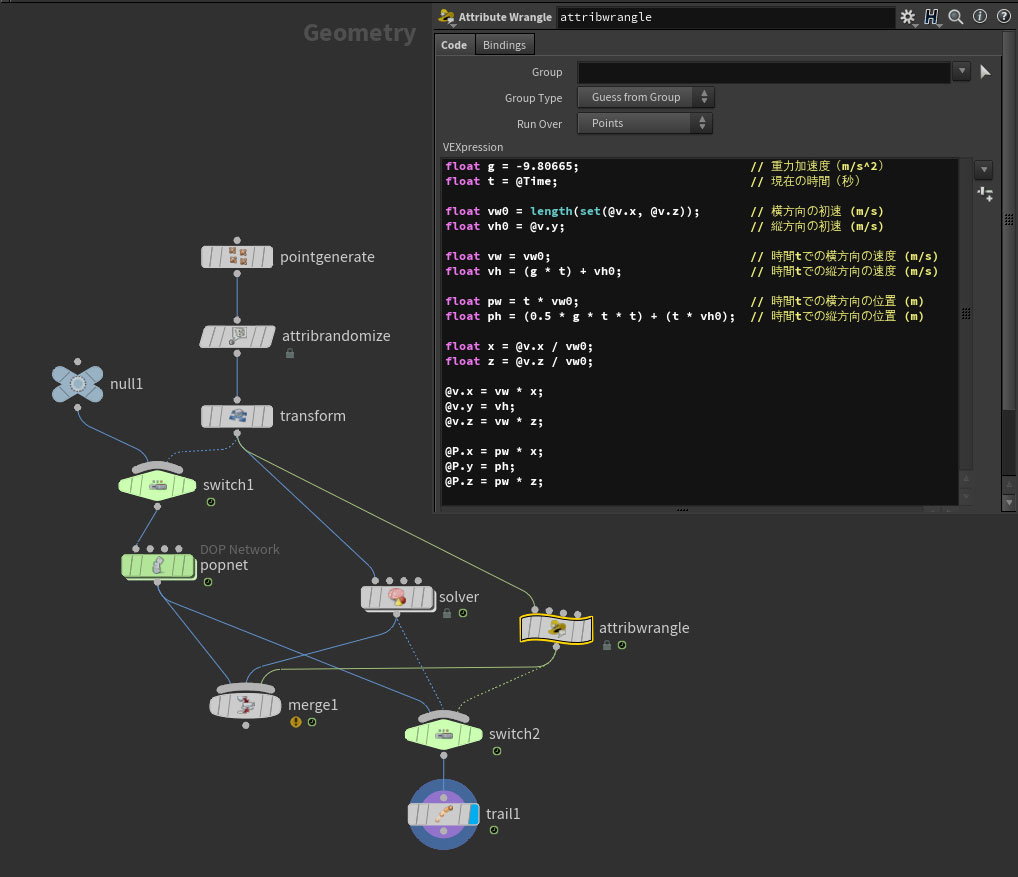Image resolution: width=1018 pixels, height=877 pixels.
Task: Select the pointgenerate node icon
Action: tap(236, 257)
